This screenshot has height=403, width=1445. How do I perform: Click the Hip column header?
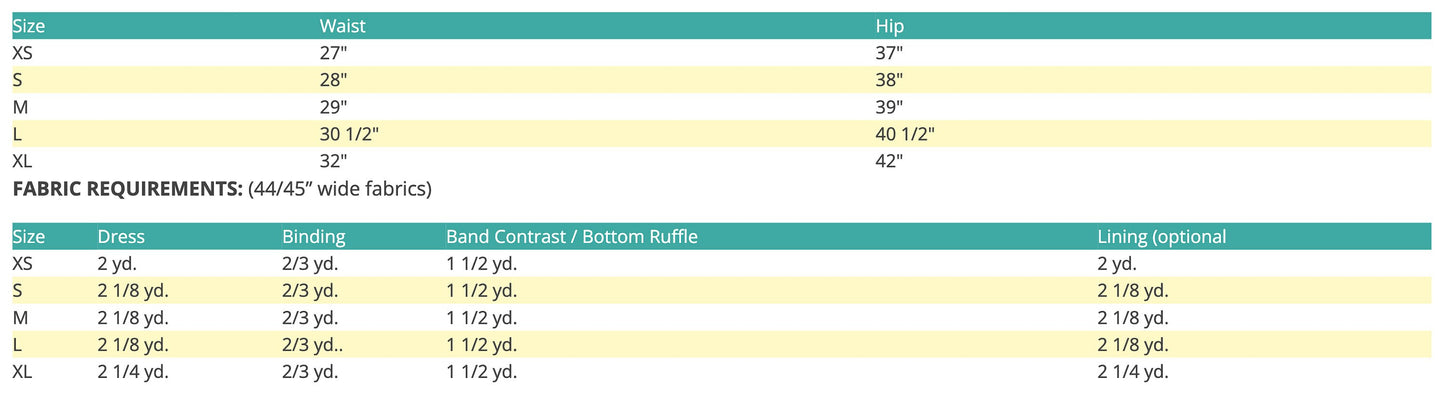889,26
